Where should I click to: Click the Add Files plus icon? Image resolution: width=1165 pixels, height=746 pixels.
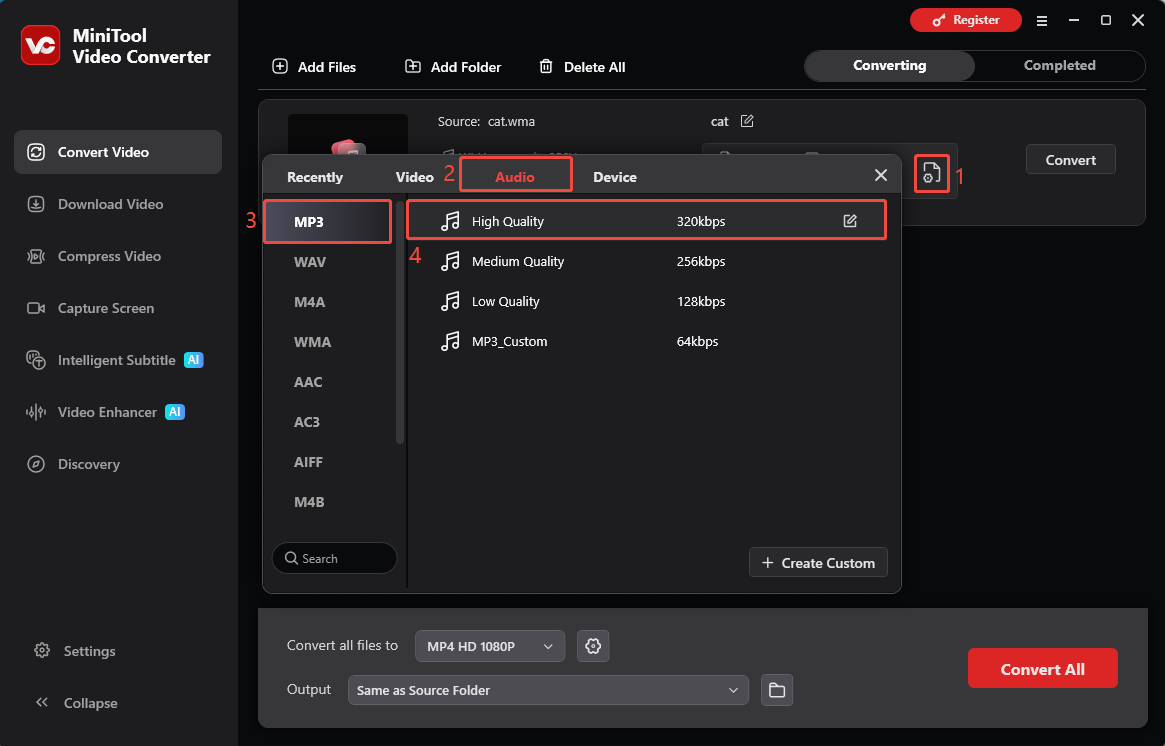coord(280,66)
